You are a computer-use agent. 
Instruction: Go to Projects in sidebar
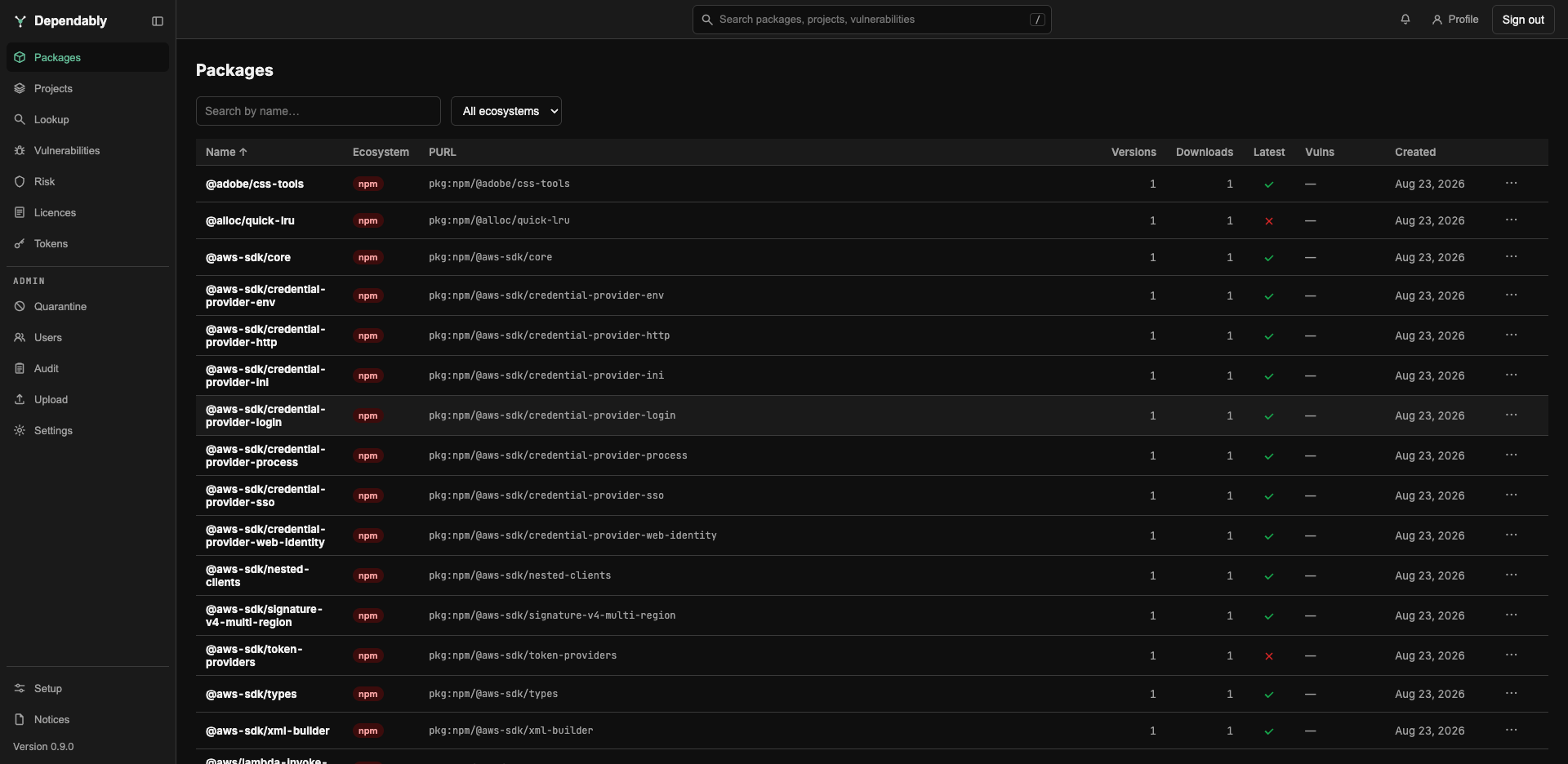pyautogui.click(x=87, y=88)
